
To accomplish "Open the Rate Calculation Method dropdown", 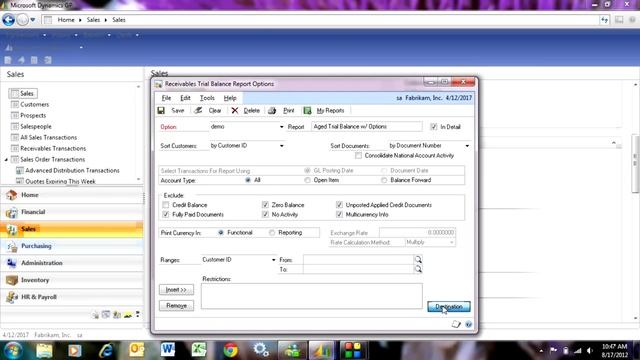I will pos(451,242).
